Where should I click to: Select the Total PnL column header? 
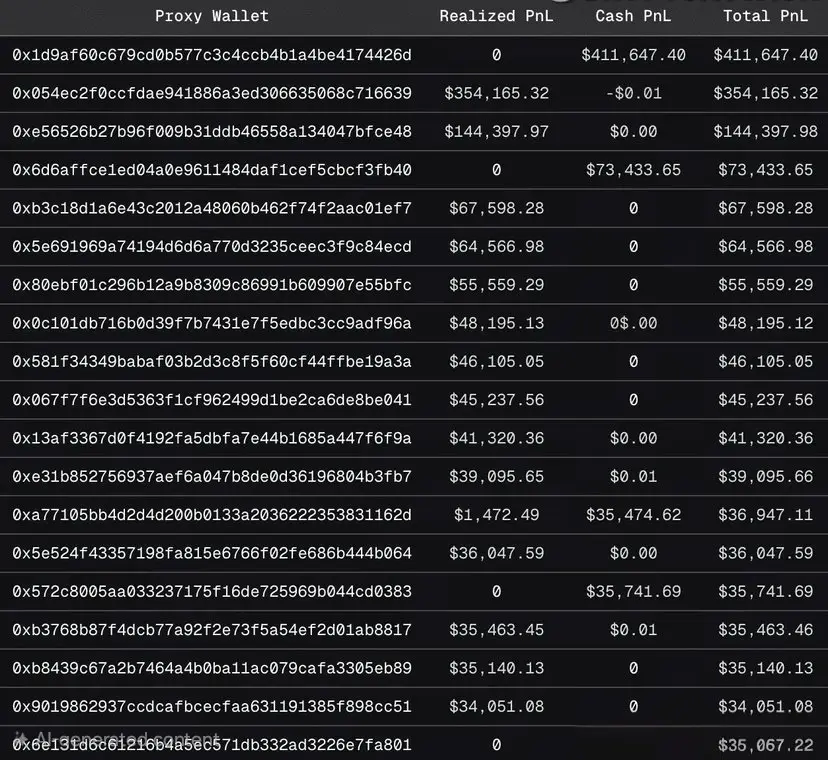coord(766,16)
